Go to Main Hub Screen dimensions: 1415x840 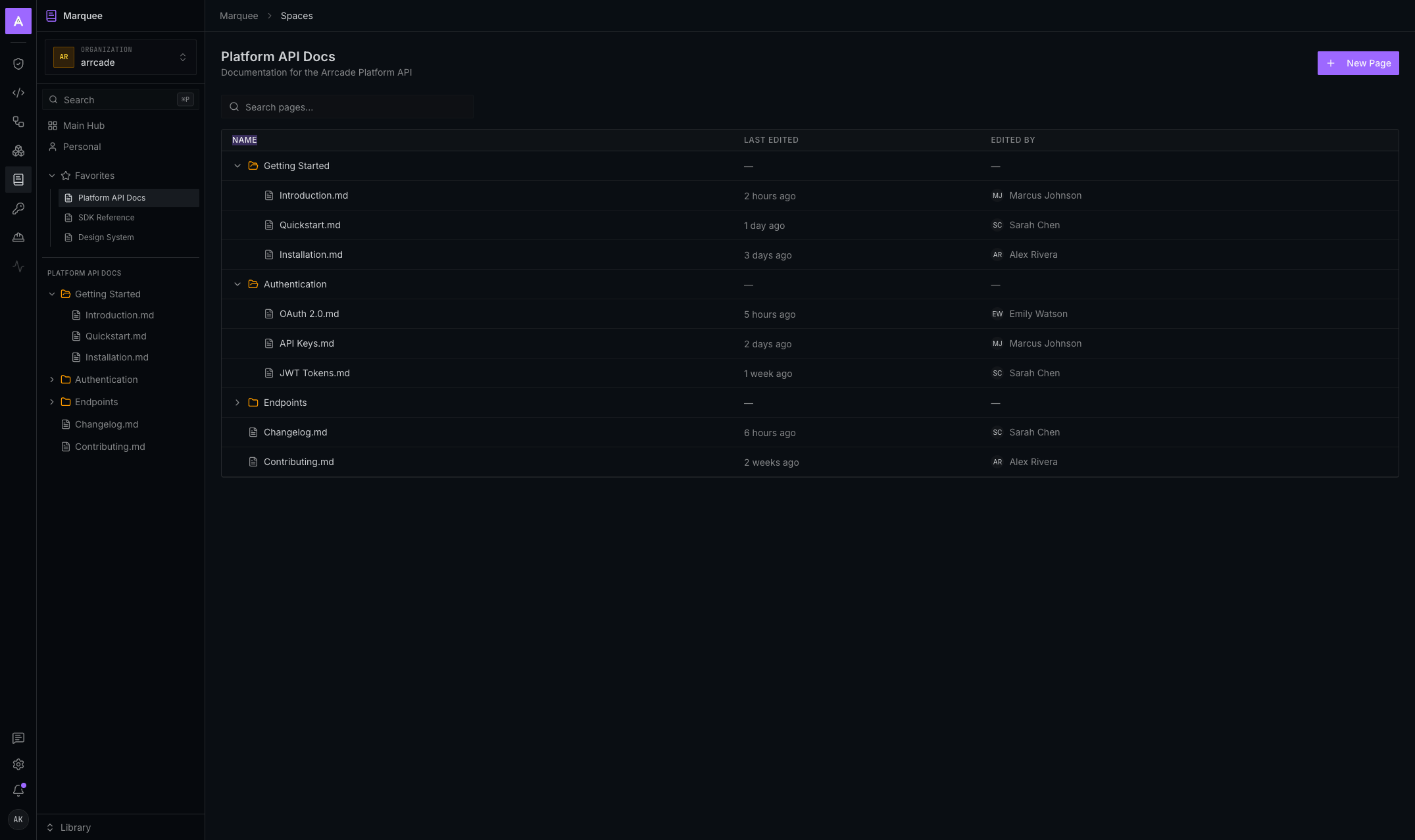coord(120,126)
